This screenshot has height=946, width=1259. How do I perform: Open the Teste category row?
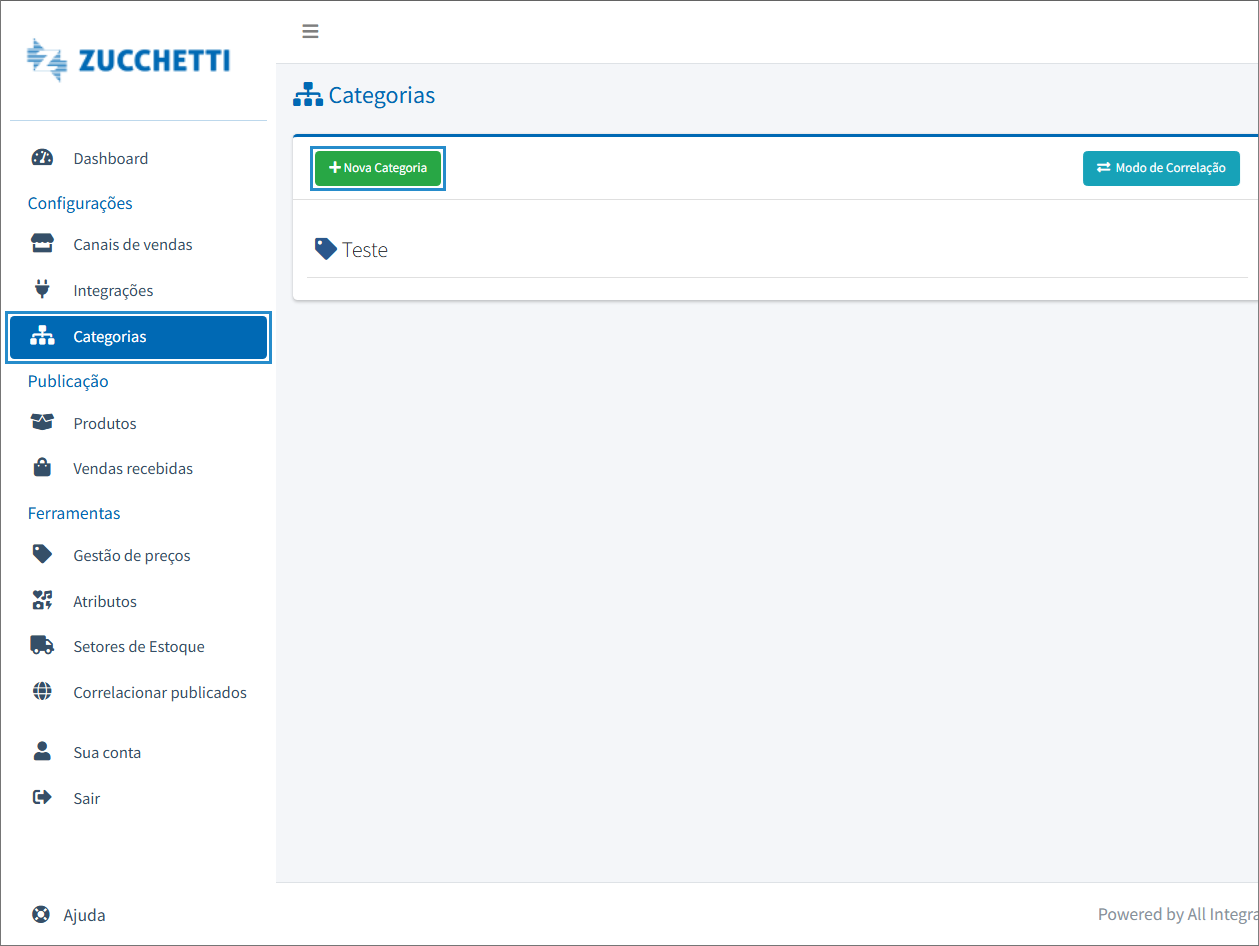(365, 250)
